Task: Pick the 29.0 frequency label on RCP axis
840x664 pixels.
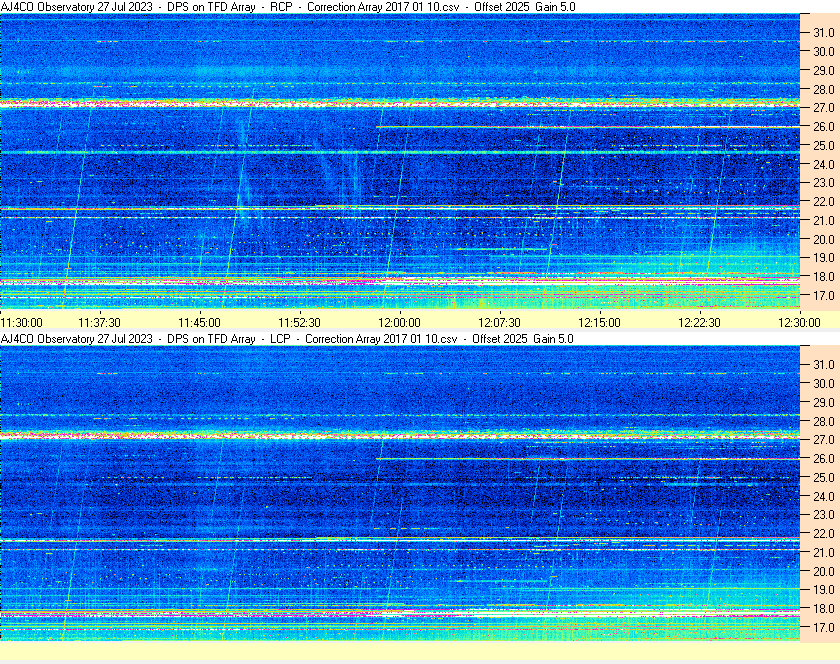Action: 824,71
